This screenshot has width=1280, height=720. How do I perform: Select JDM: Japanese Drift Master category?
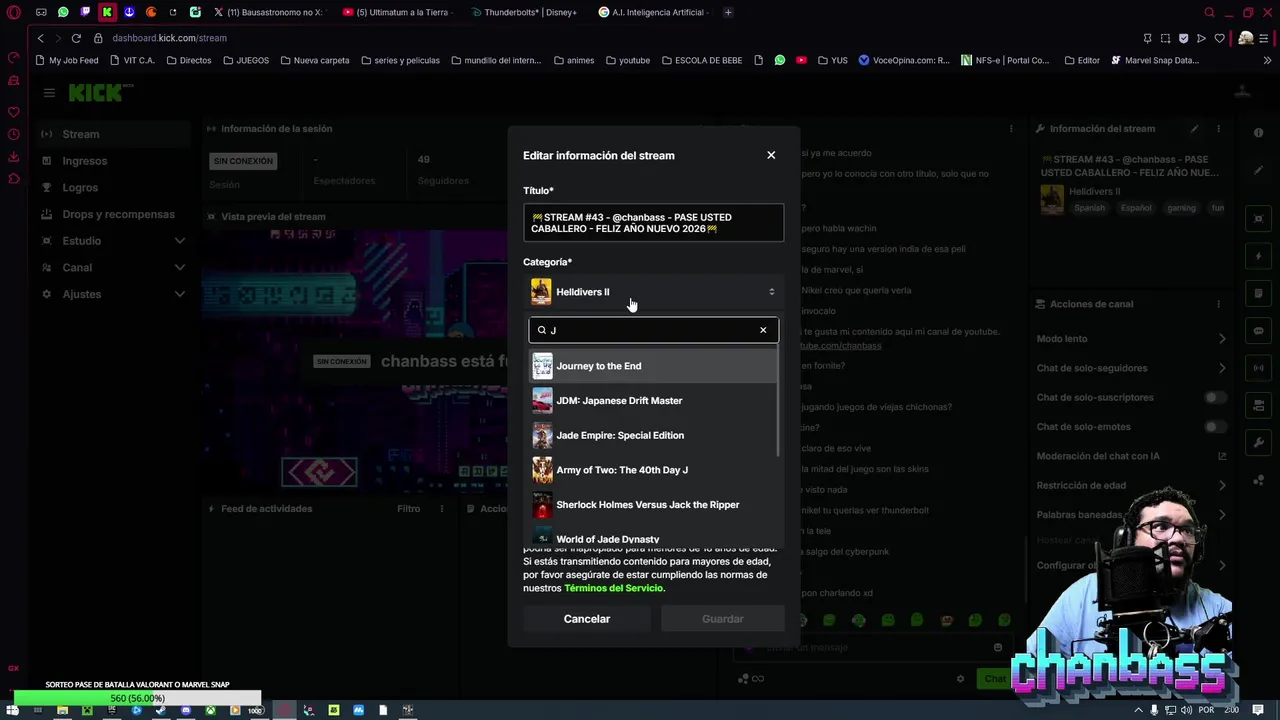point(653,401)
